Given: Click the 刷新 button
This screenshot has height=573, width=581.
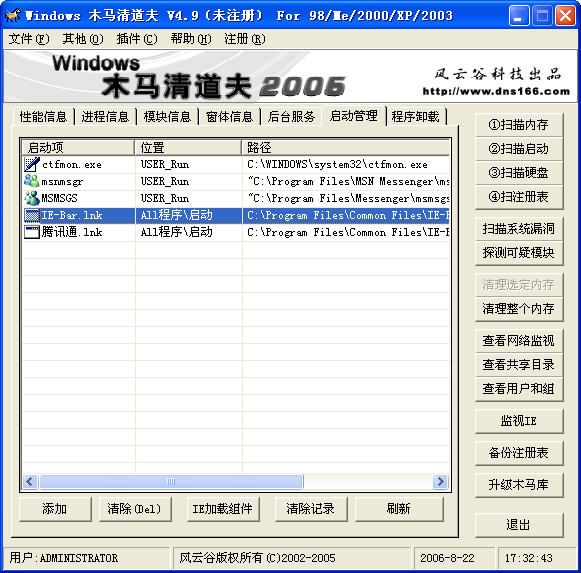Looking at the screenshot, I should (399, 509).
